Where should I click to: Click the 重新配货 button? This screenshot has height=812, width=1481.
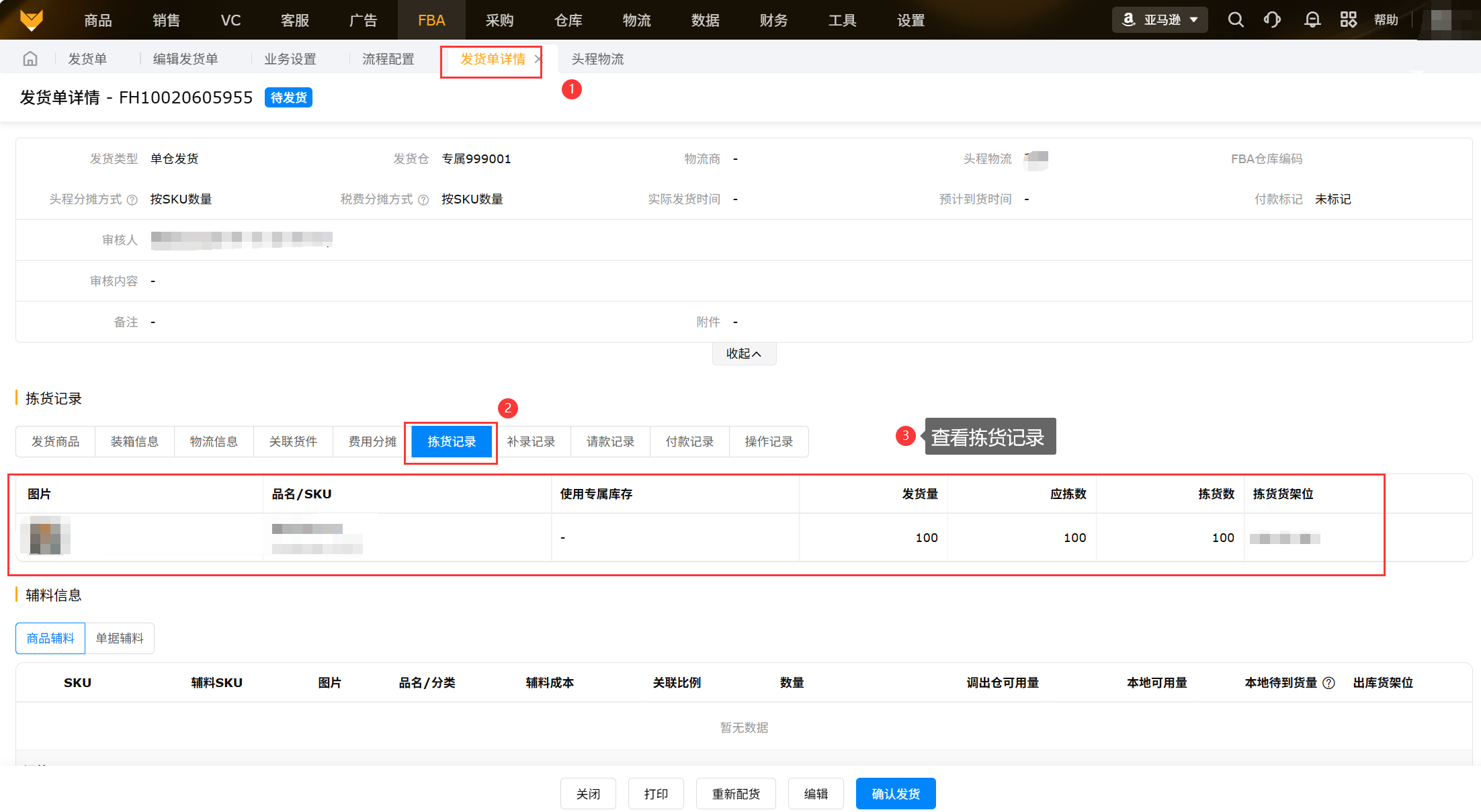736,794
